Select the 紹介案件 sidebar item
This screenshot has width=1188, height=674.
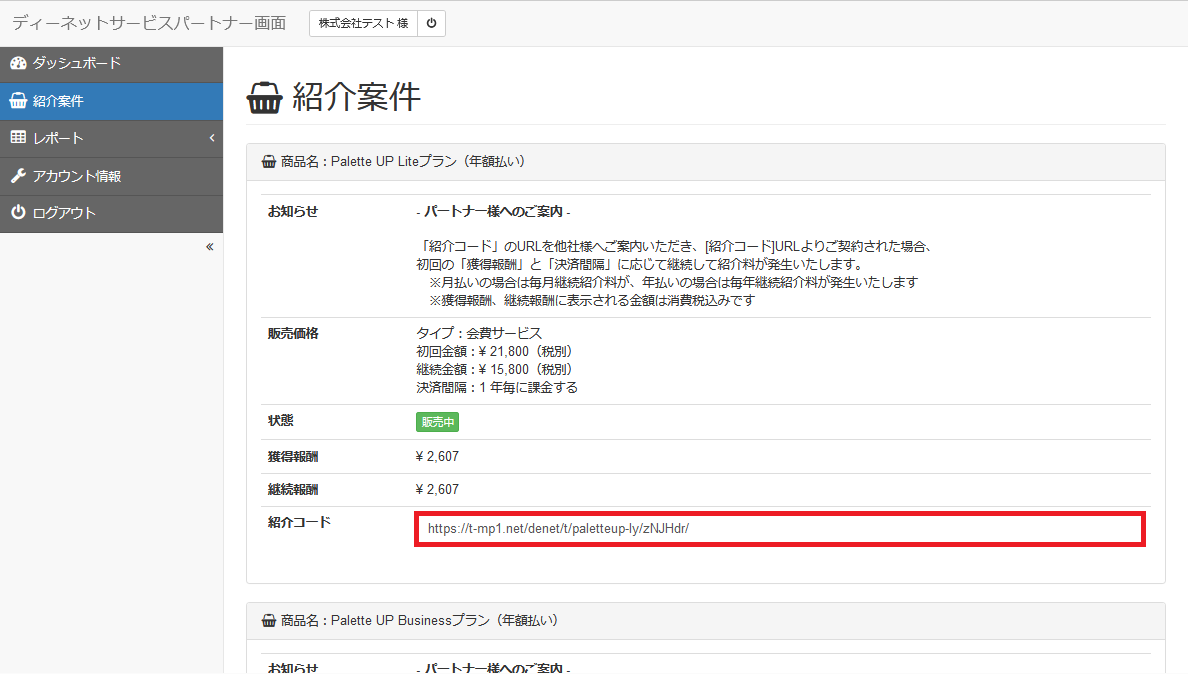[x=111, y=101]
